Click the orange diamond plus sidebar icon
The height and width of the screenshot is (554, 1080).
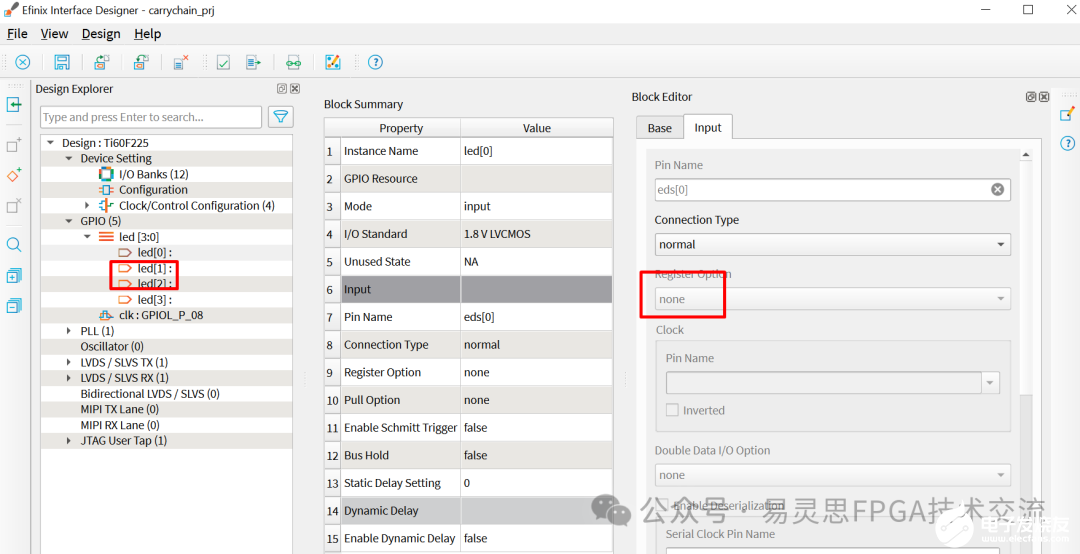(x=14, y=175)
